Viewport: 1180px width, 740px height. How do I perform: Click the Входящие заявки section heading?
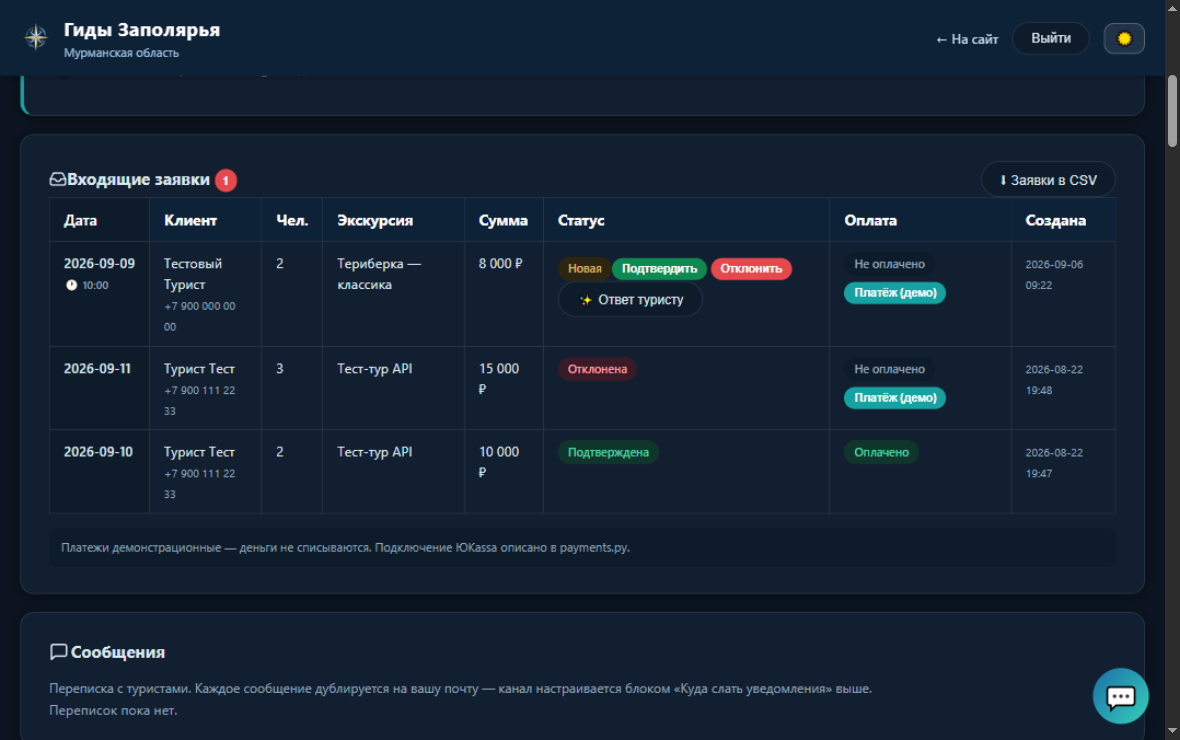point(138,179)
